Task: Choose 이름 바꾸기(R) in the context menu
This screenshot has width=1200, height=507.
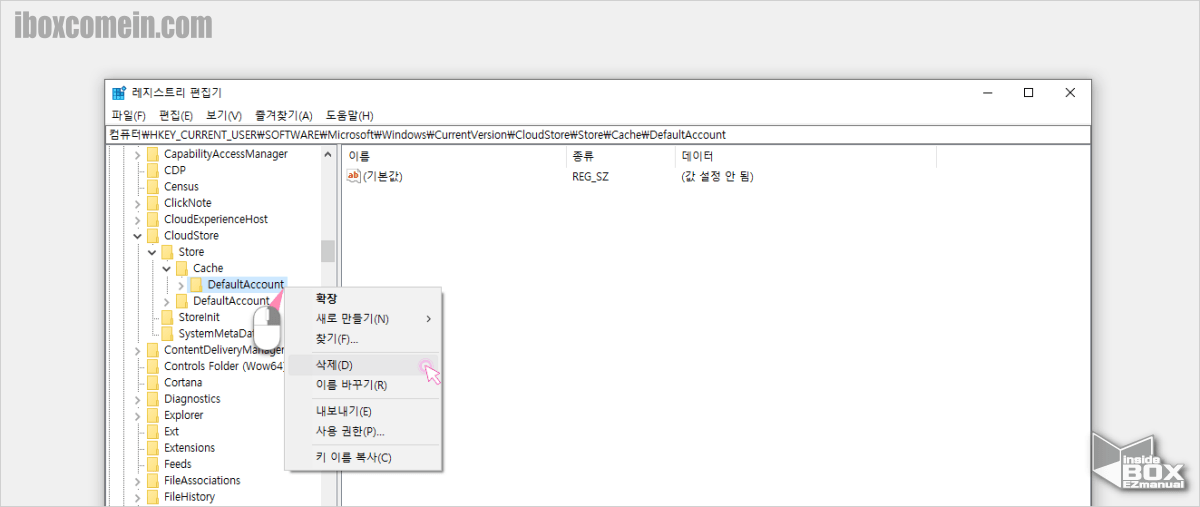Action: click(363, 385)
